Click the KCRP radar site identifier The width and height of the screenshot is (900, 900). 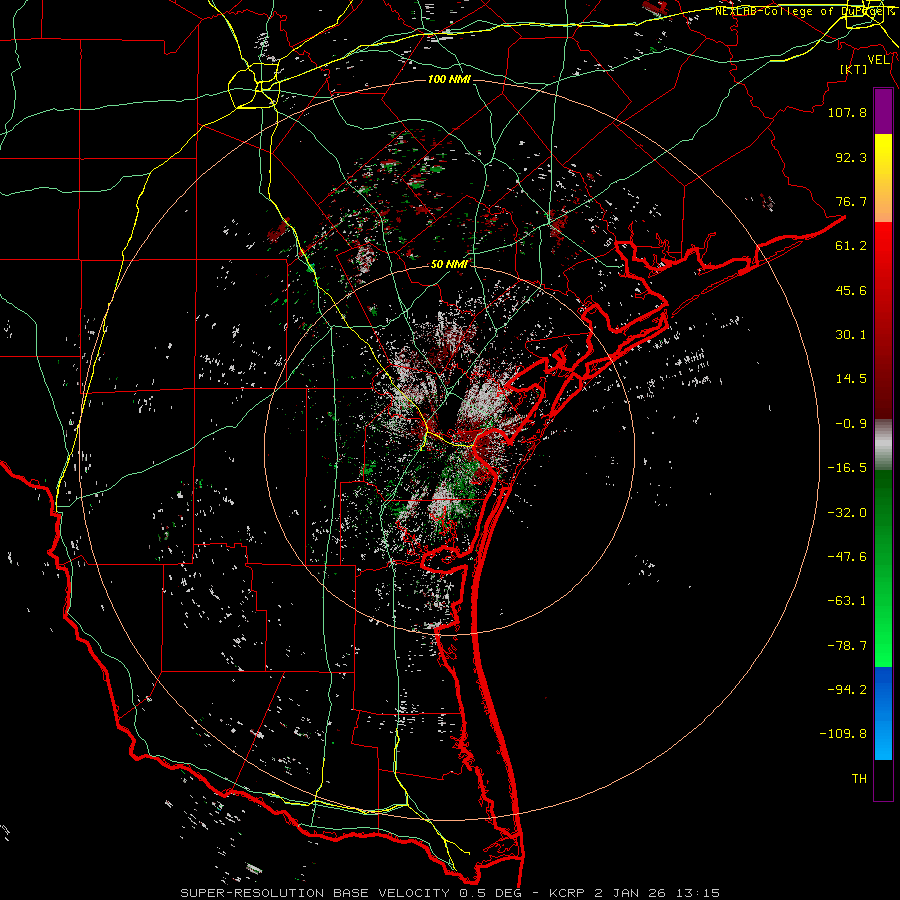click(x=568, y=893)
